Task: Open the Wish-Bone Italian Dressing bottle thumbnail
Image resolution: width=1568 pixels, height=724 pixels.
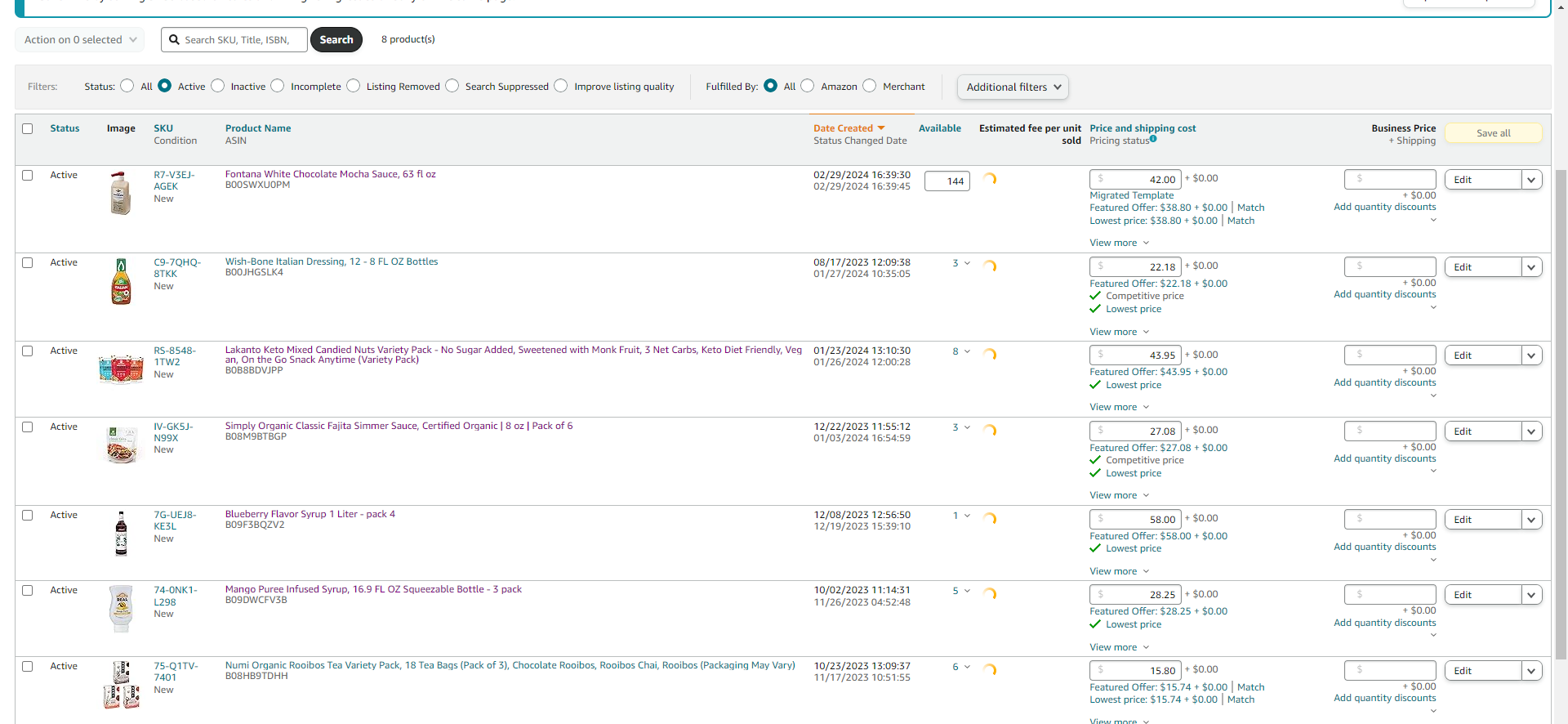Action: [121, 281]
